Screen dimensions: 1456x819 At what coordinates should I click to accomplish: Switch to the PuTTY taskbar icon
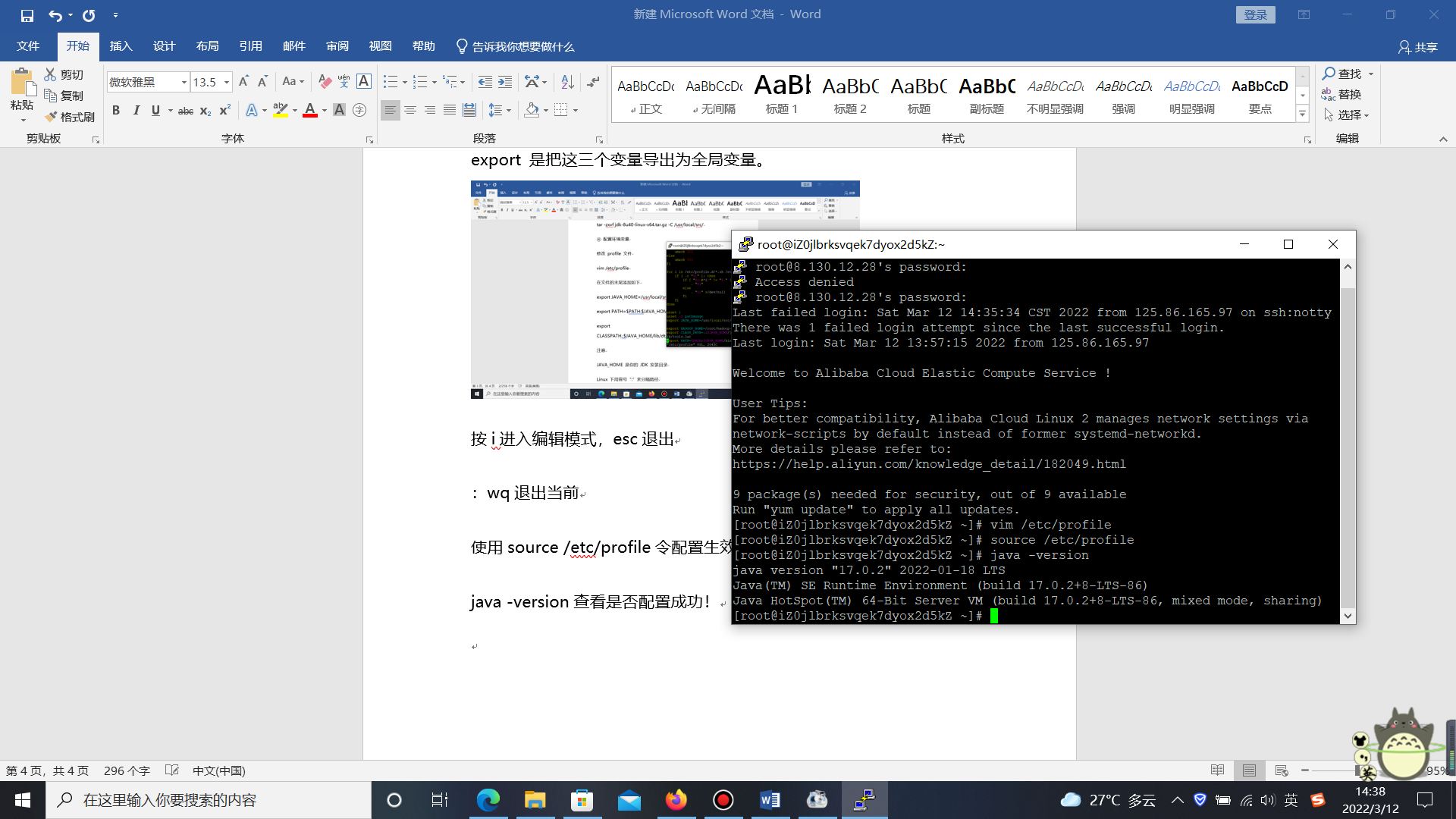click(864, 800)
